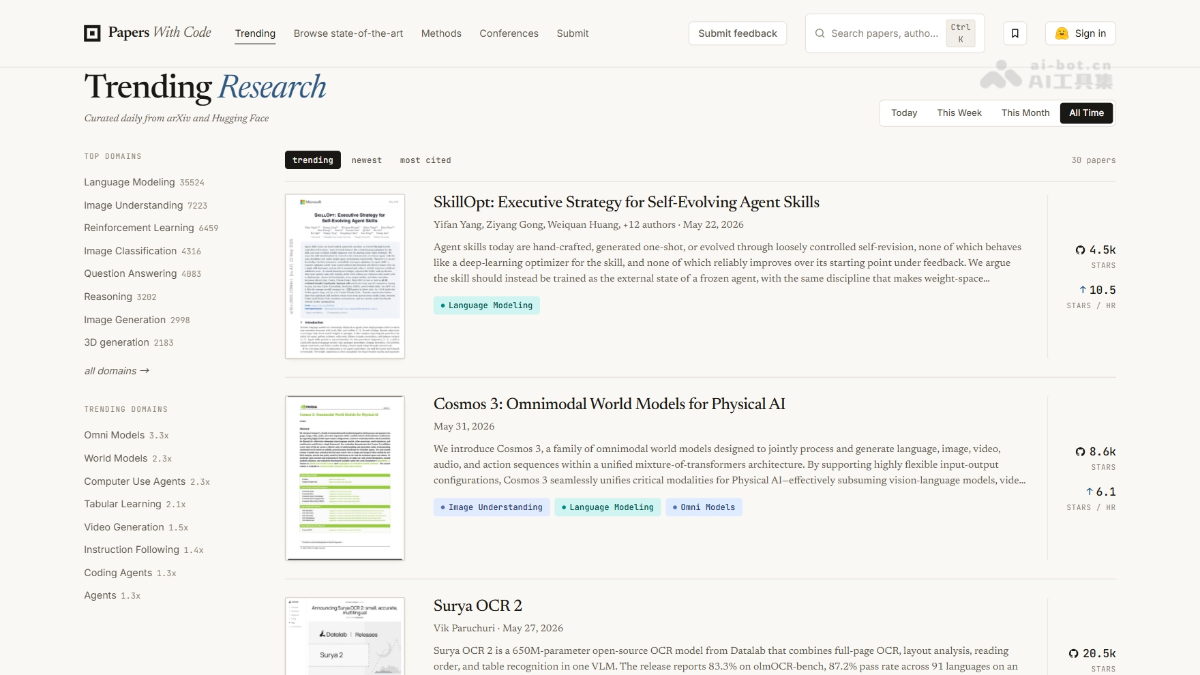
Task: Click author Vik Paruchuri
Action: [x=465, y=628]
